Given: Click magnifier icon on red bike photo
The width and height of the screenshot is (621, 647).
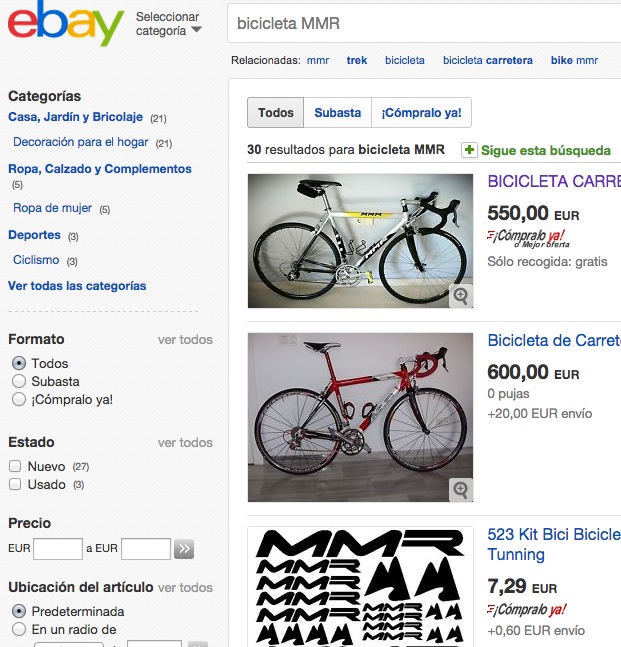Looking at the screenshot, I should [x=460, y=489].
